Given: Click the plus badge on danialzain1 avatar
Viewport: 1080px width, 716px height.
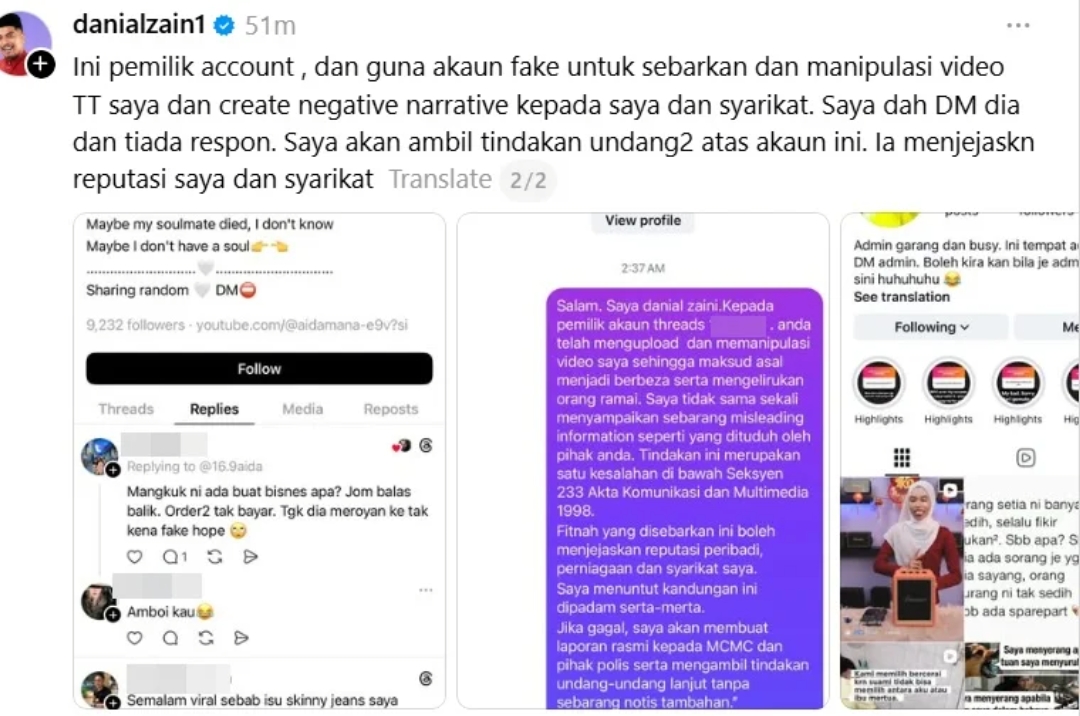Looking at the screenshot, I should click(x=41, y=64).
